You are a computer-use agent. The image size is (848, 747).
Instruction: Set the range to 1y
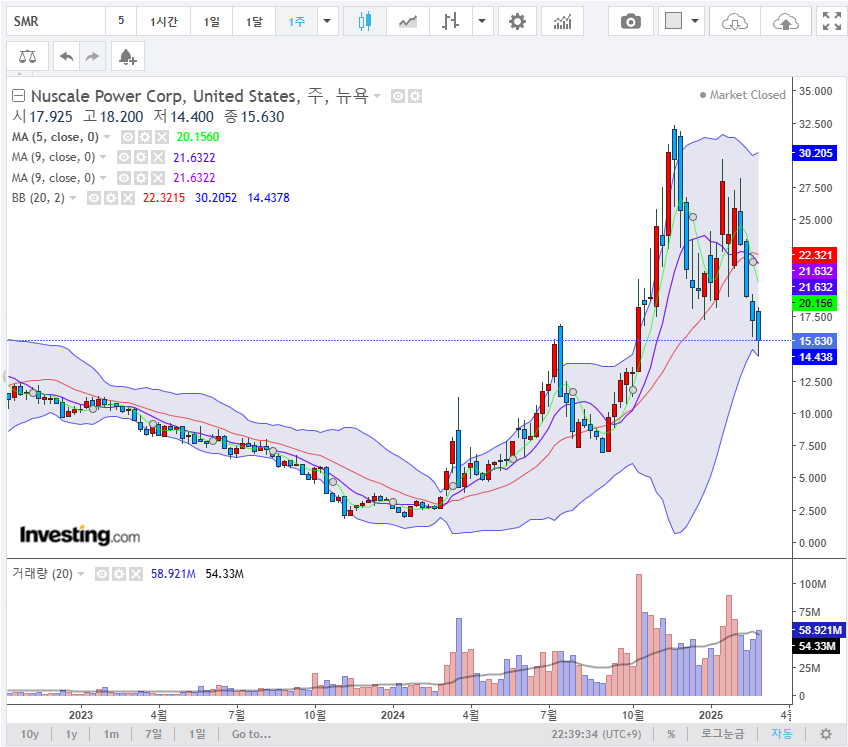click(71, 734)
